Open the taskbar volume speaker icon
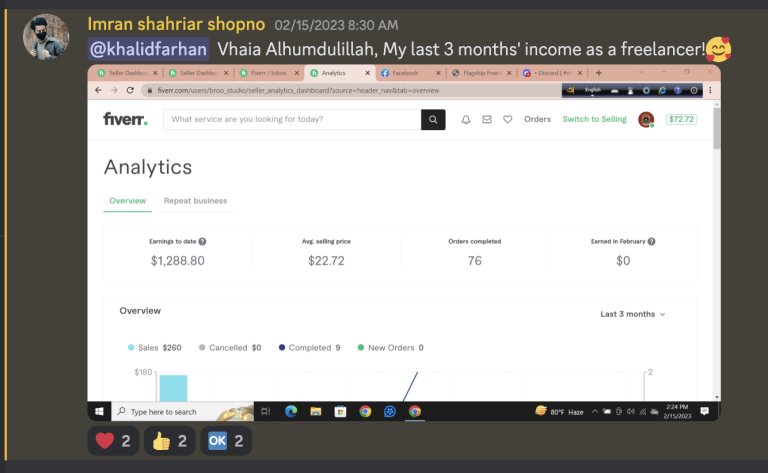This screenshot has width=768, height=473. 631,411
